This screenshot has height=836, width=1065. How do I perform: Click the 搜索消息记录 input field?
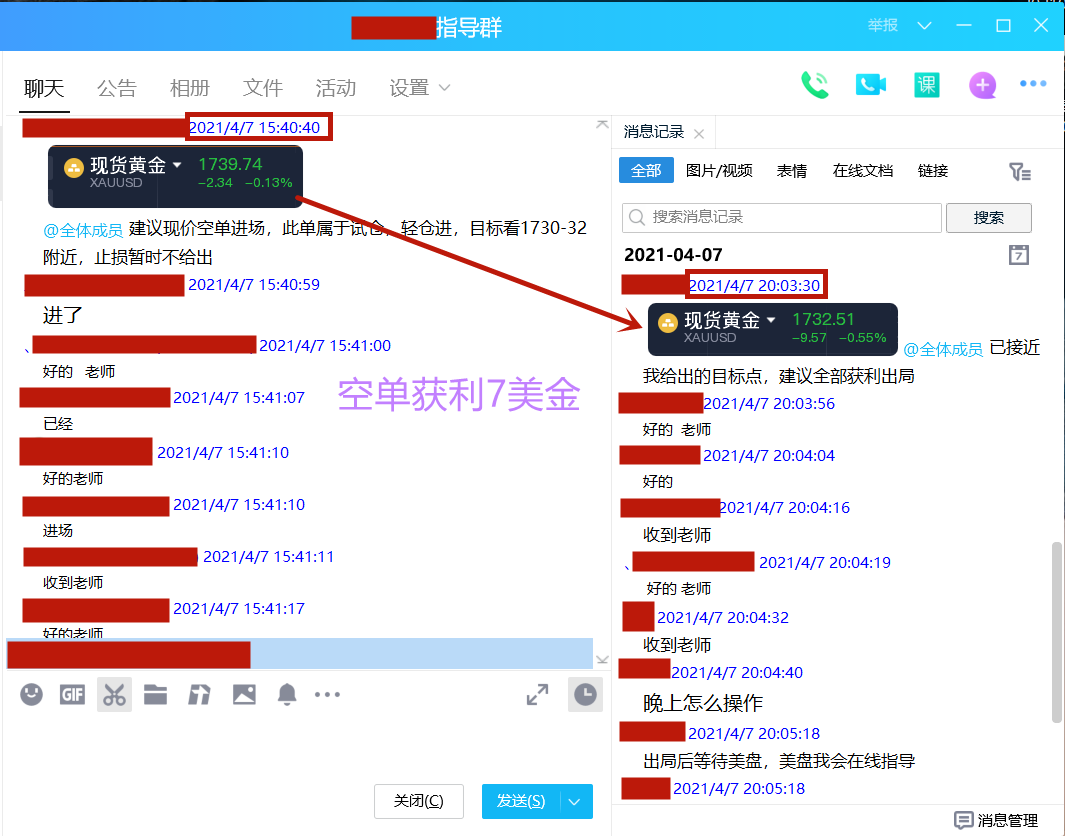(x=782, y=217)
